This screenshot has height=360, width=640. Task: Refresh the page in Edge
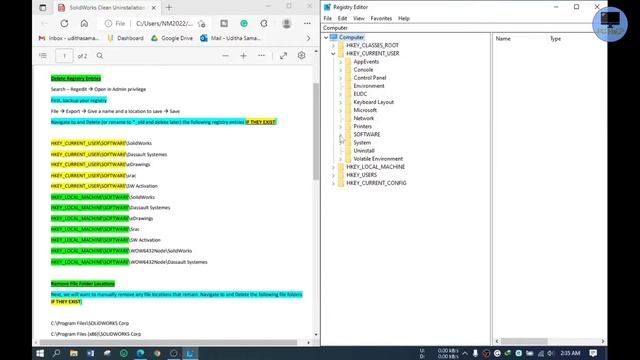point(64,24)
